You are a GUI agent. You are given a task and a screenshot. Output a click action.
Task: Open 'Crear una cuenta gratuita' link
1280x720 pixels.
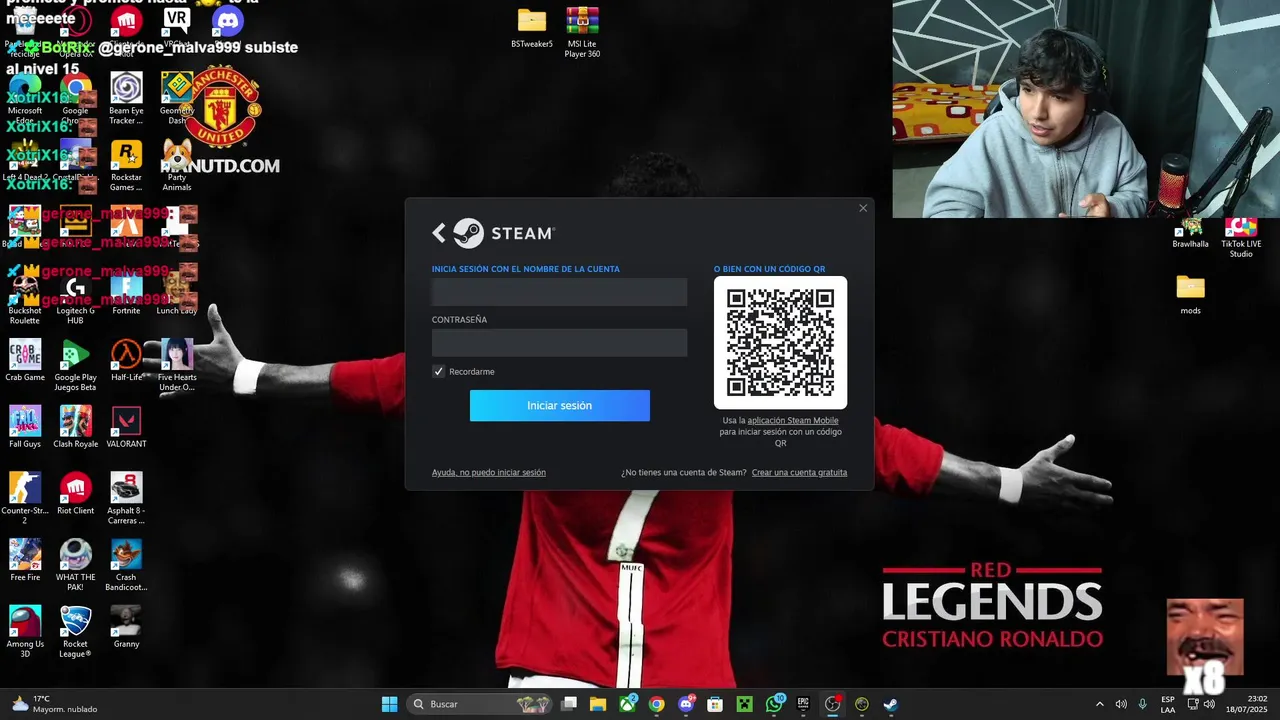pos(799,472)
